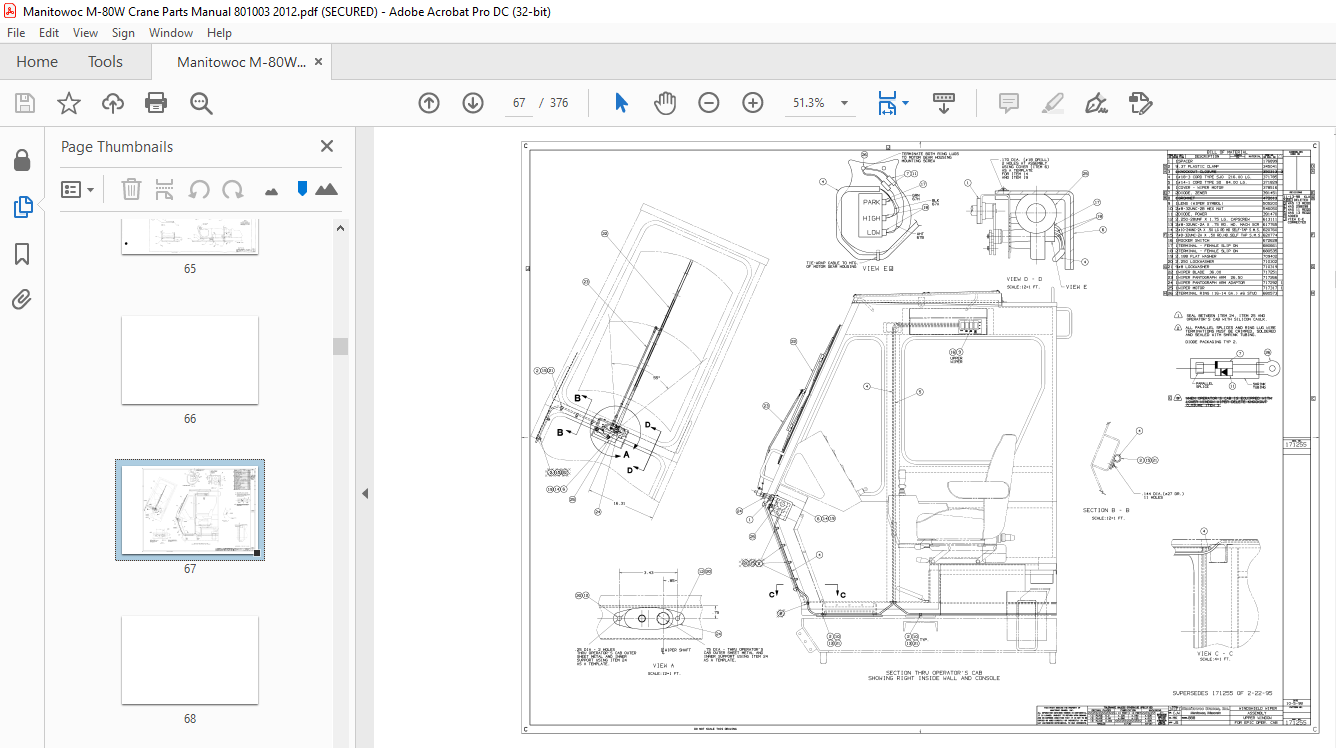This screenshot has height=748, width=1336.
Task: Open the Find text magnifier tool
Action: [201, 103]
